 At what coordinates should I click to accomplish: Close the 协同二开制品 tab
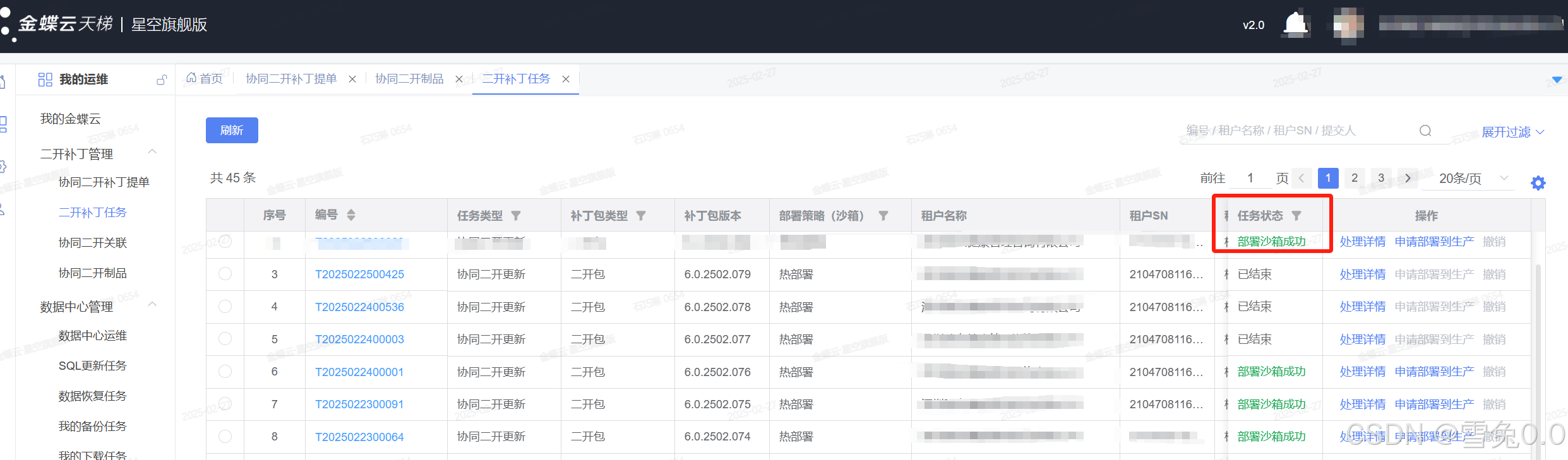[459, 79]
